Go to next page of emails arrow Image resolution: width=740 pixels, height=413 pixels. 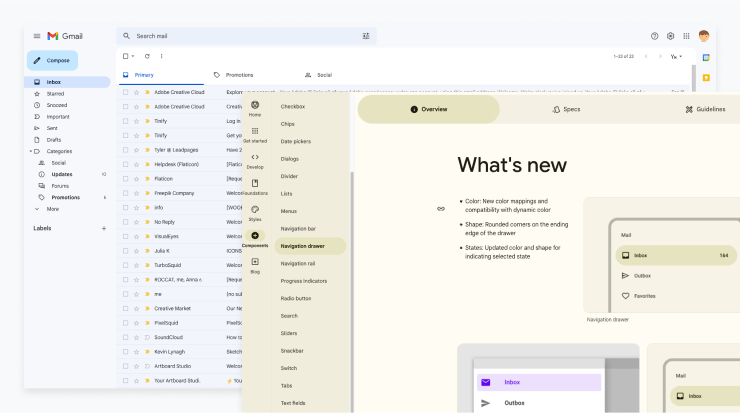pyautogui.click(x=660, y=56)
